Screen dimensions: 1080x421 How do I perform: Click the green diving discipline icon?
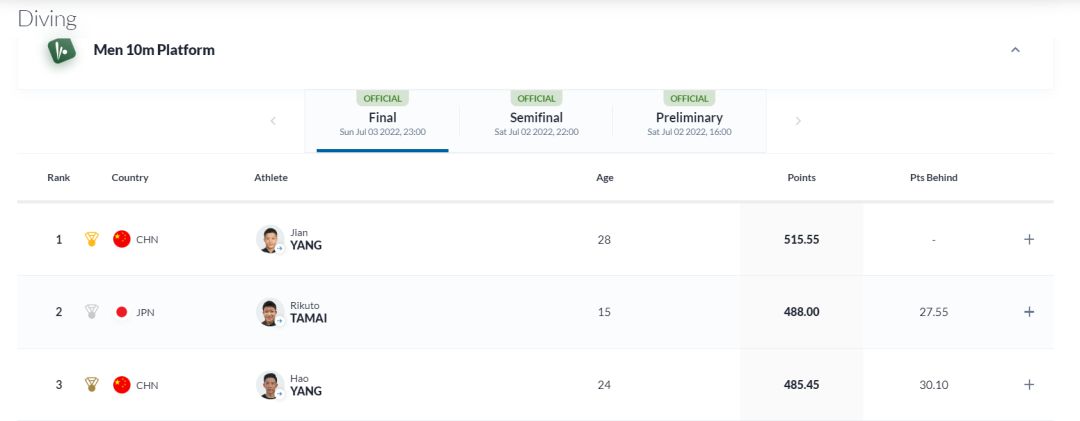pos(62,50)
